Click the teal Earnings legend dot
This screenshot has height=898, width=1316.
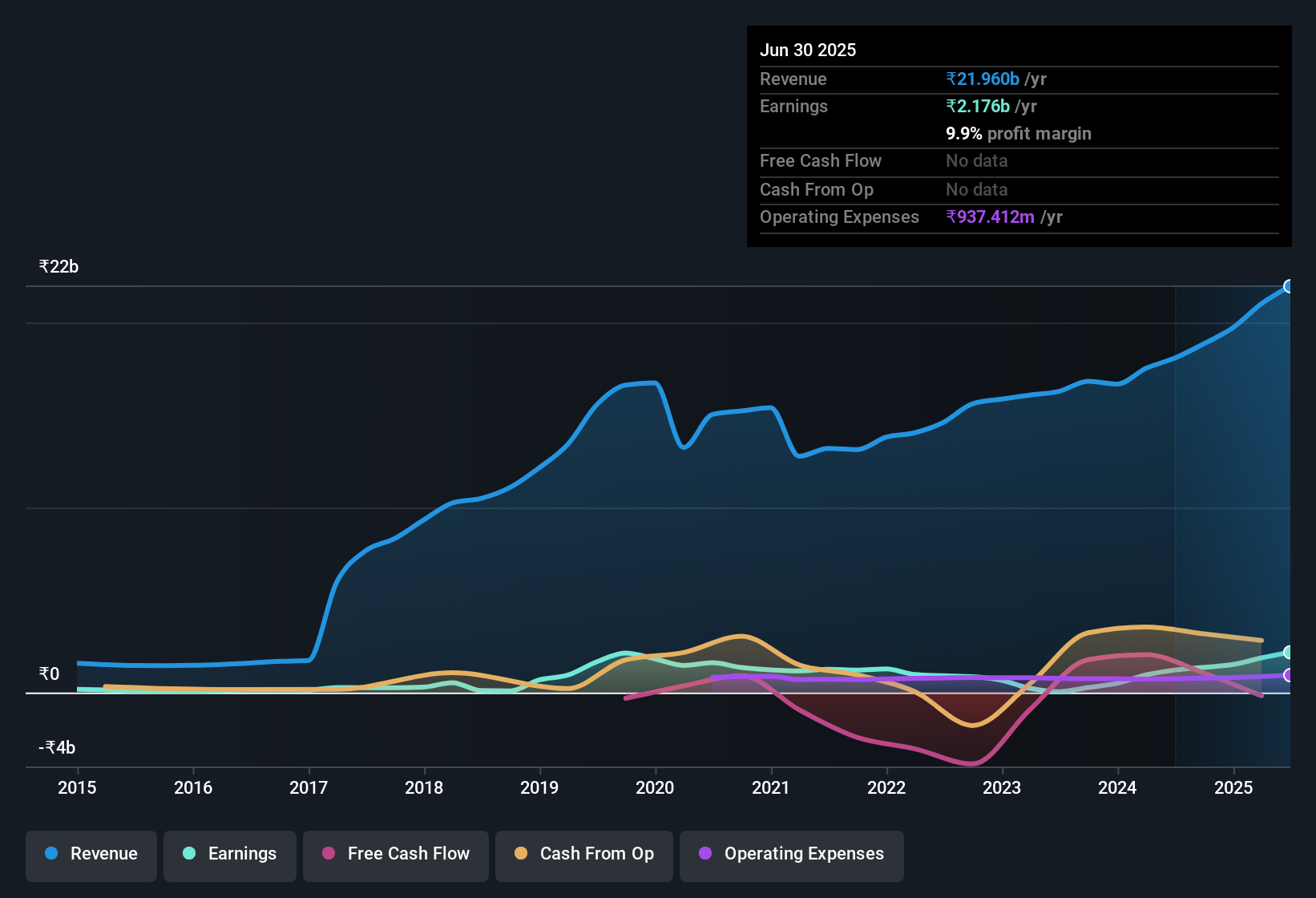pos(188,854)
